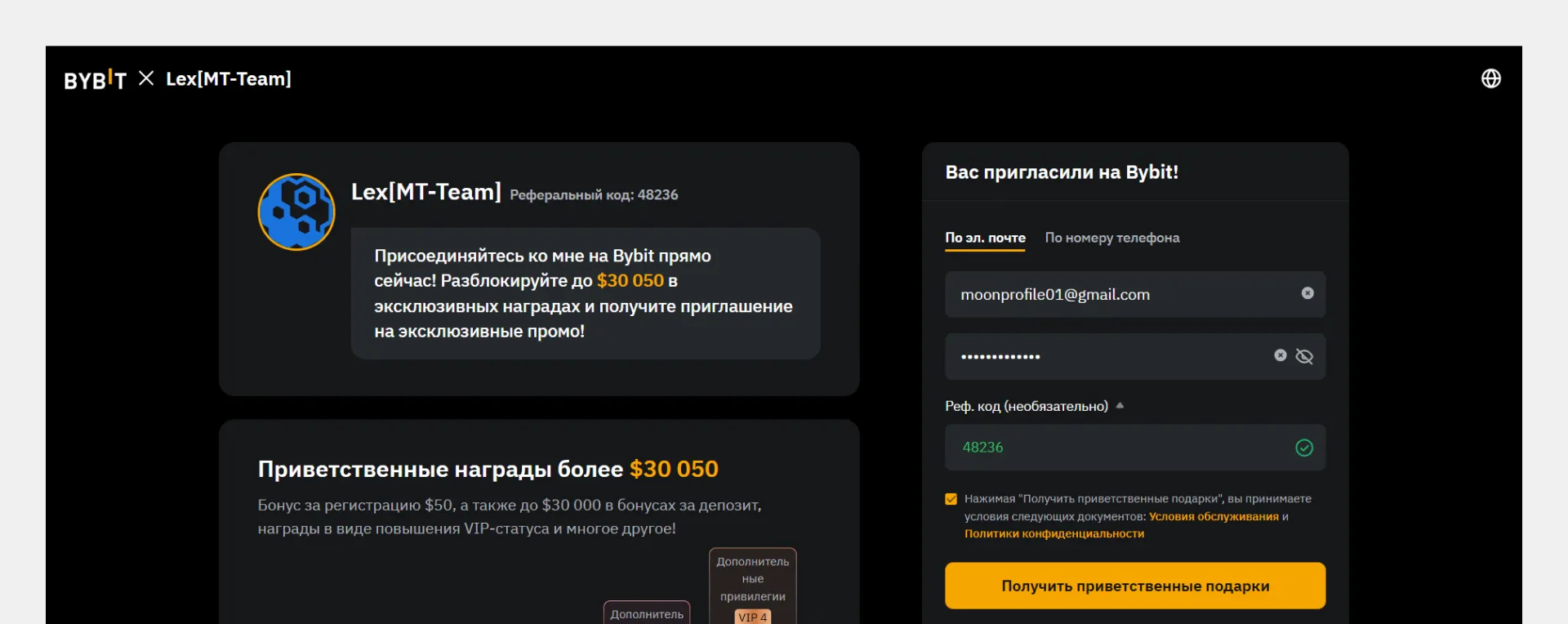The height and width of the screenshot is (624, 1568).
Task: Clear the password field with X icon
Action: click(x=1280, y=355)
